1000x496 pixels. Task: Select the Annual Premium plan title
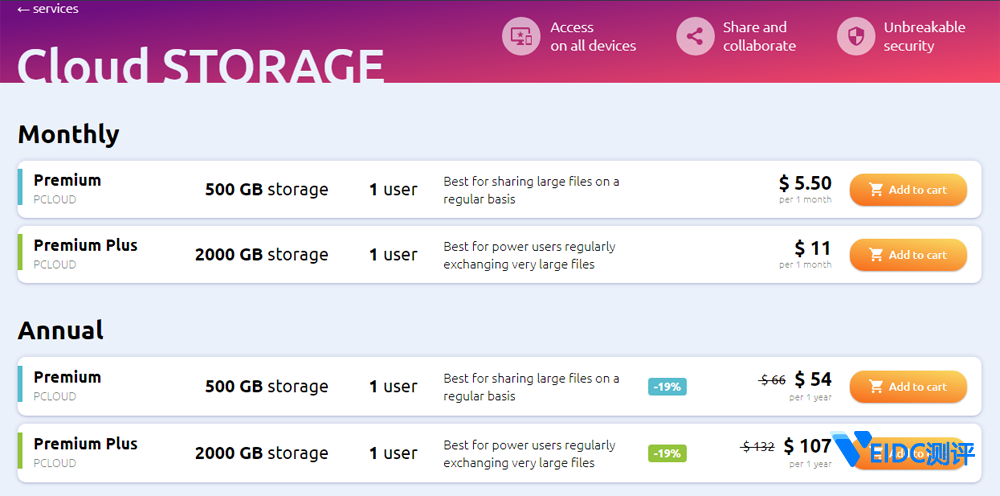67,377
